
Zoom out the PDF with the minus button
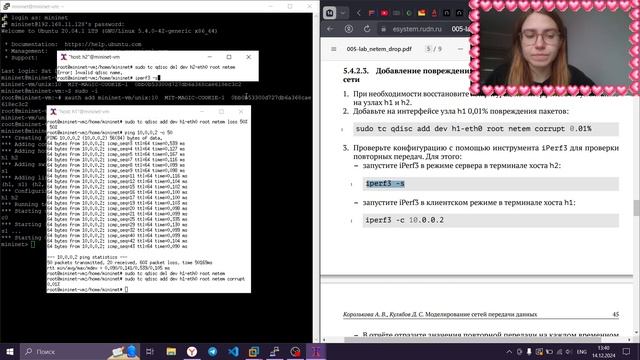coord(460,49)
